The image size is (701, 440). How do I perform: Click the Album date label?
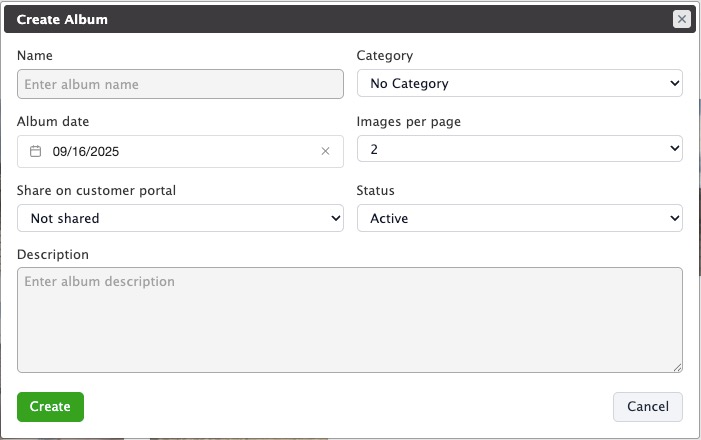(53, 122)
